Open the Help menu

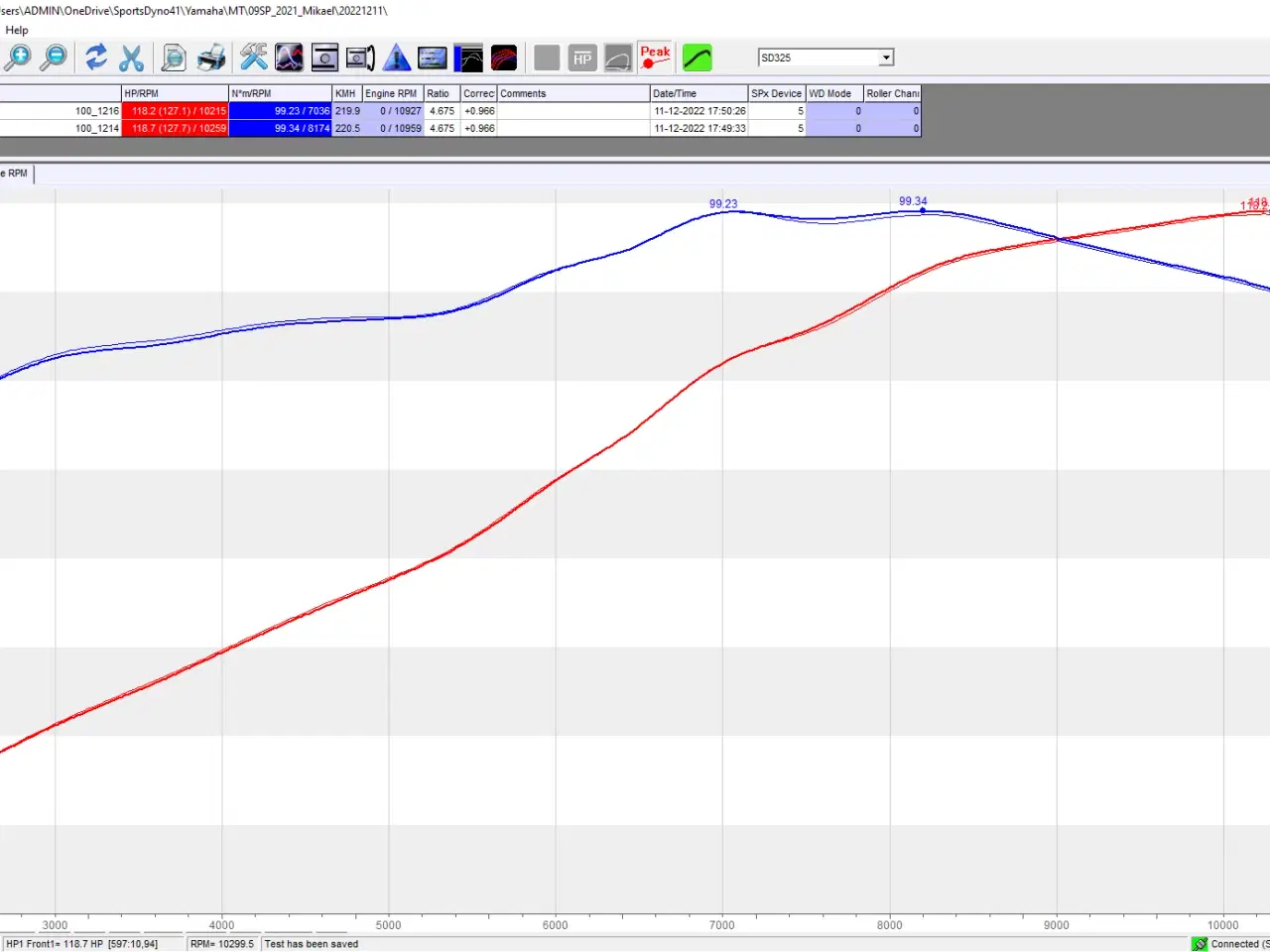tap(17, 30)
